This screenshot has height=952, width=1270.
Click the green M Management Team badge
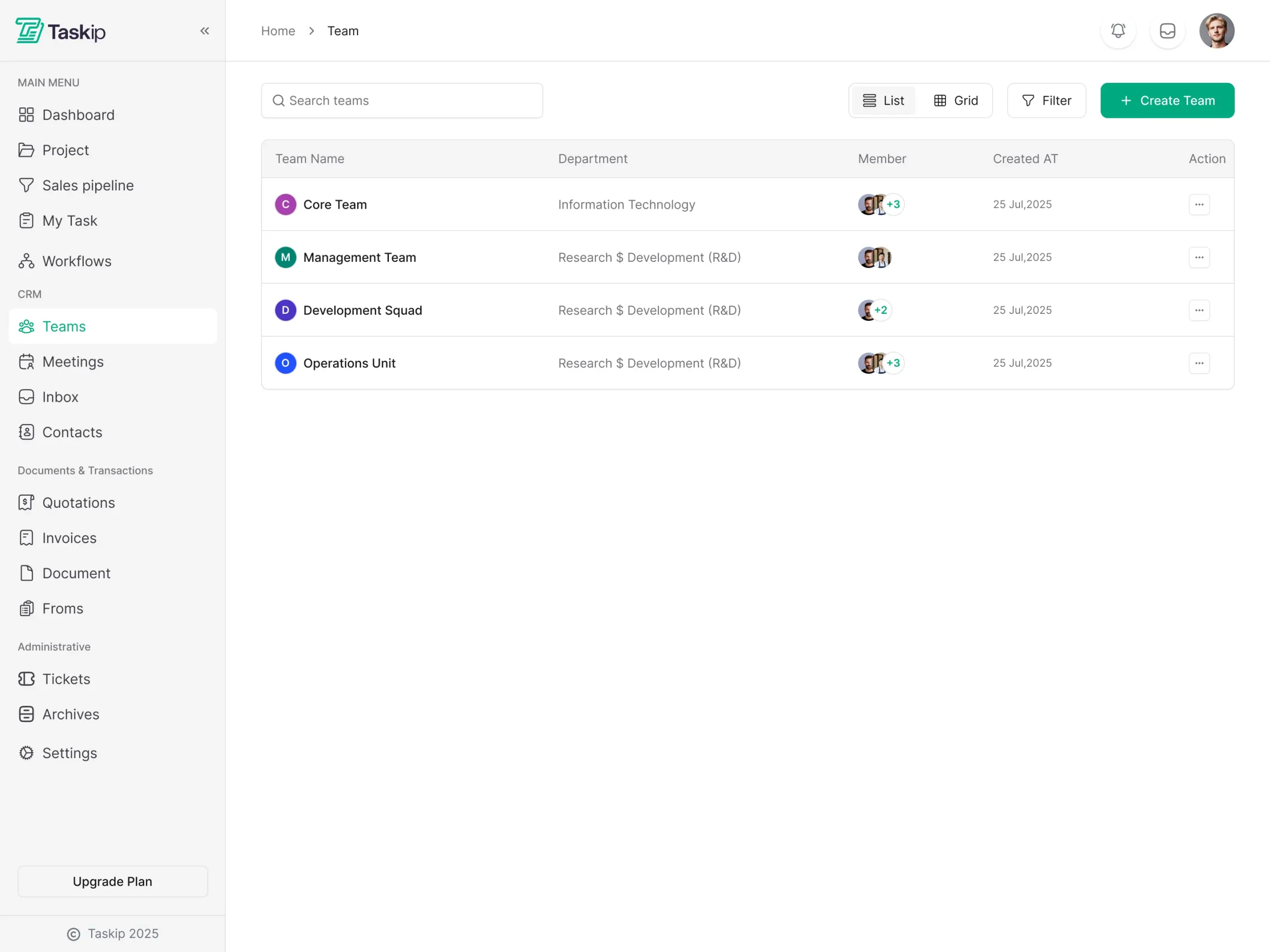pyautogui.click(x=285, y=257)
